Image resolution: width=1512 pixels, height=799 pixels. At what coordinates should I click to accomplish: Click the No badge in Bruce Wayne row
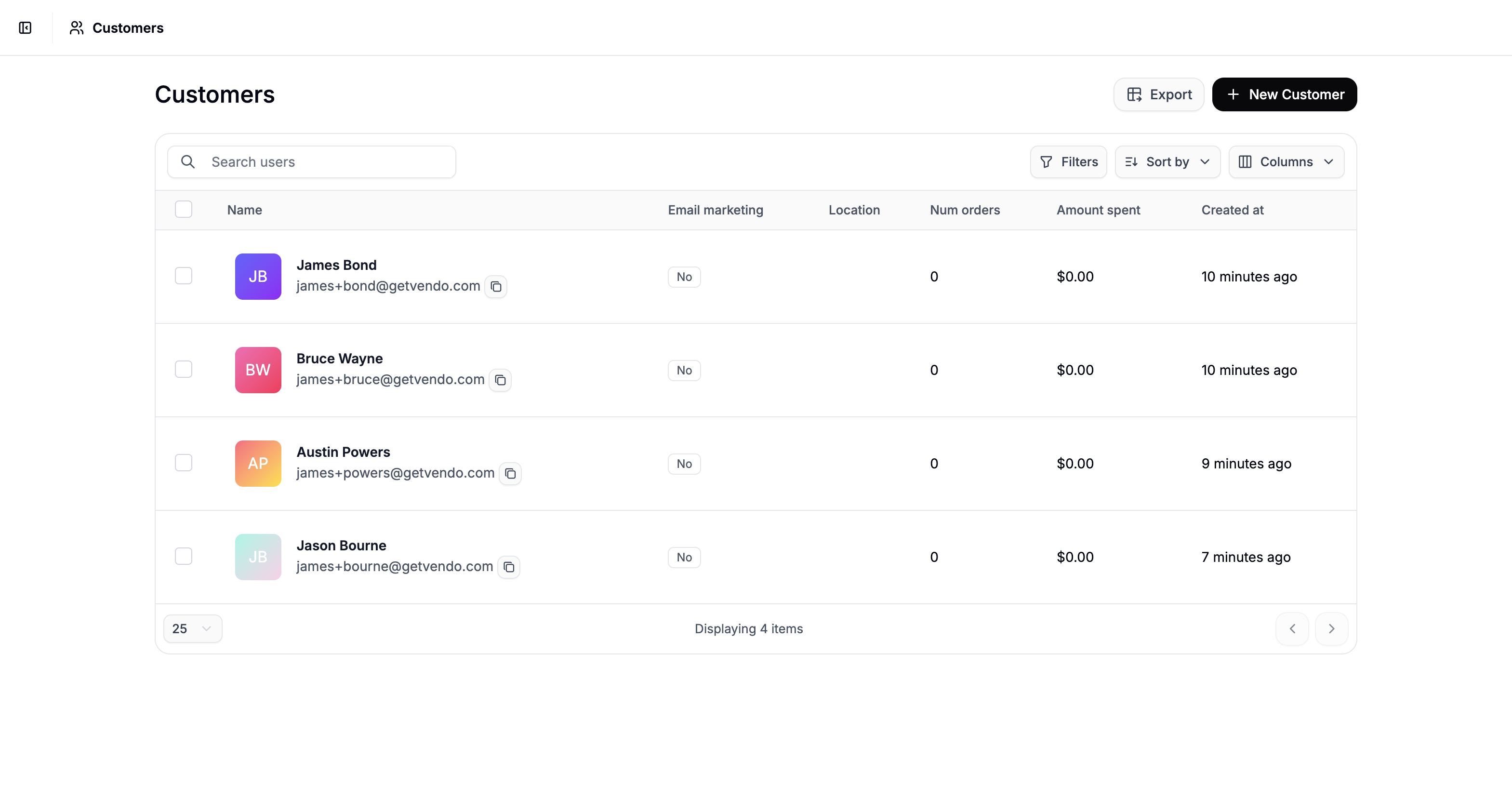684,371
